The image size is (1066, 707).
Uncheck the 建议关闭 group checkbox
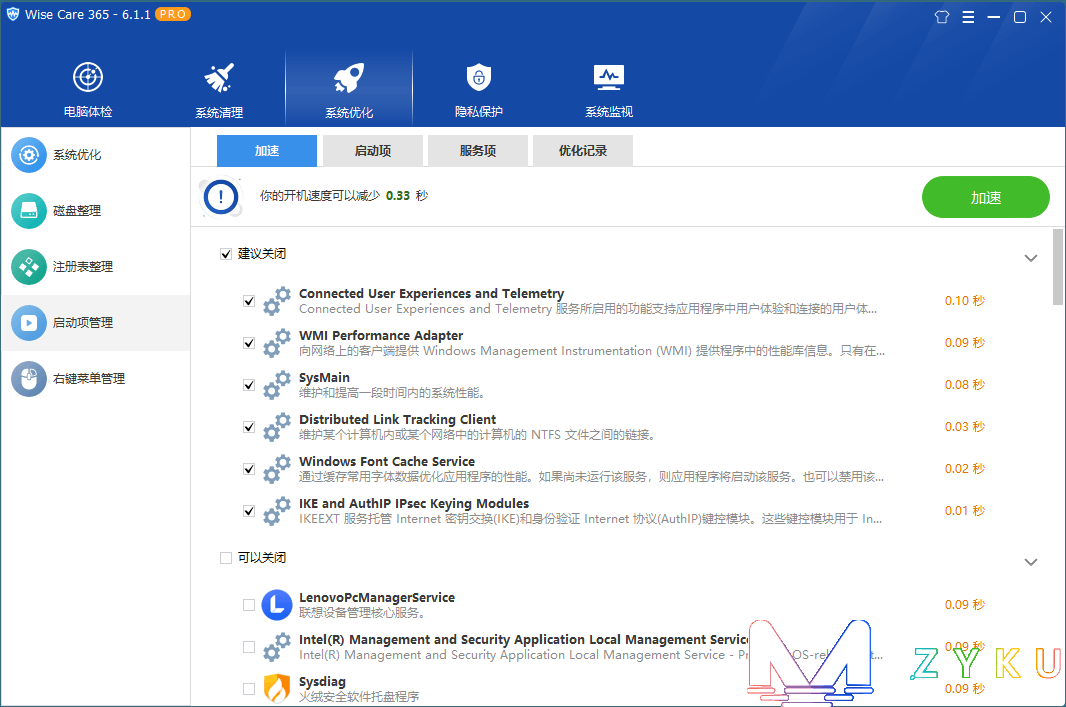click(226, 254)
